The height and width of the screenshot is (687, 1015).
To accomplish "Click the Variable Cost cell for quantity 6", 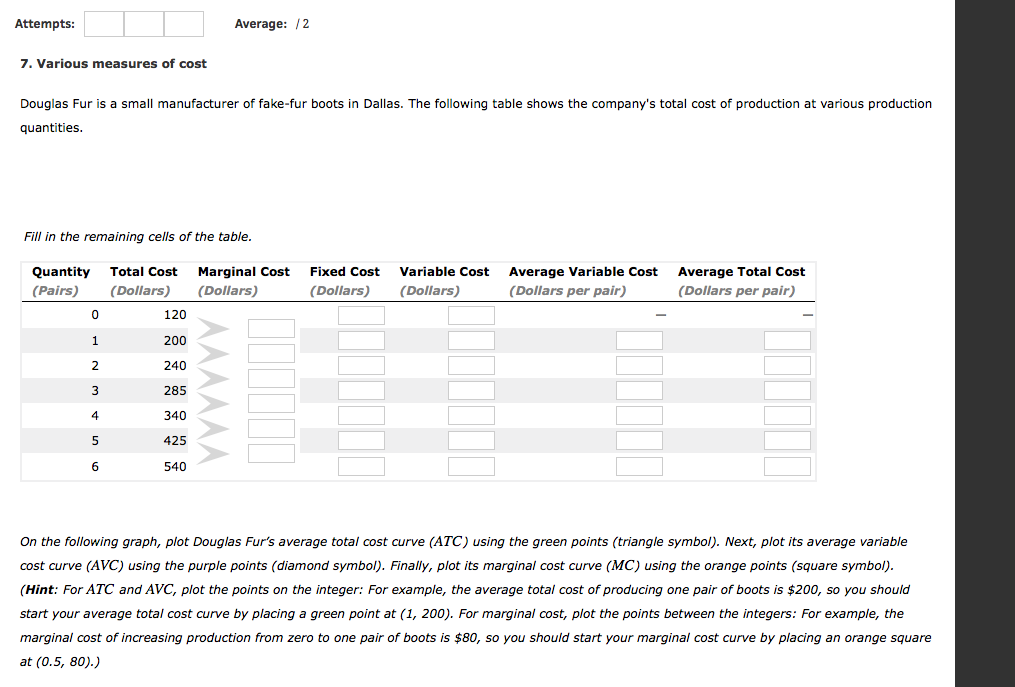I will (471, 466).
